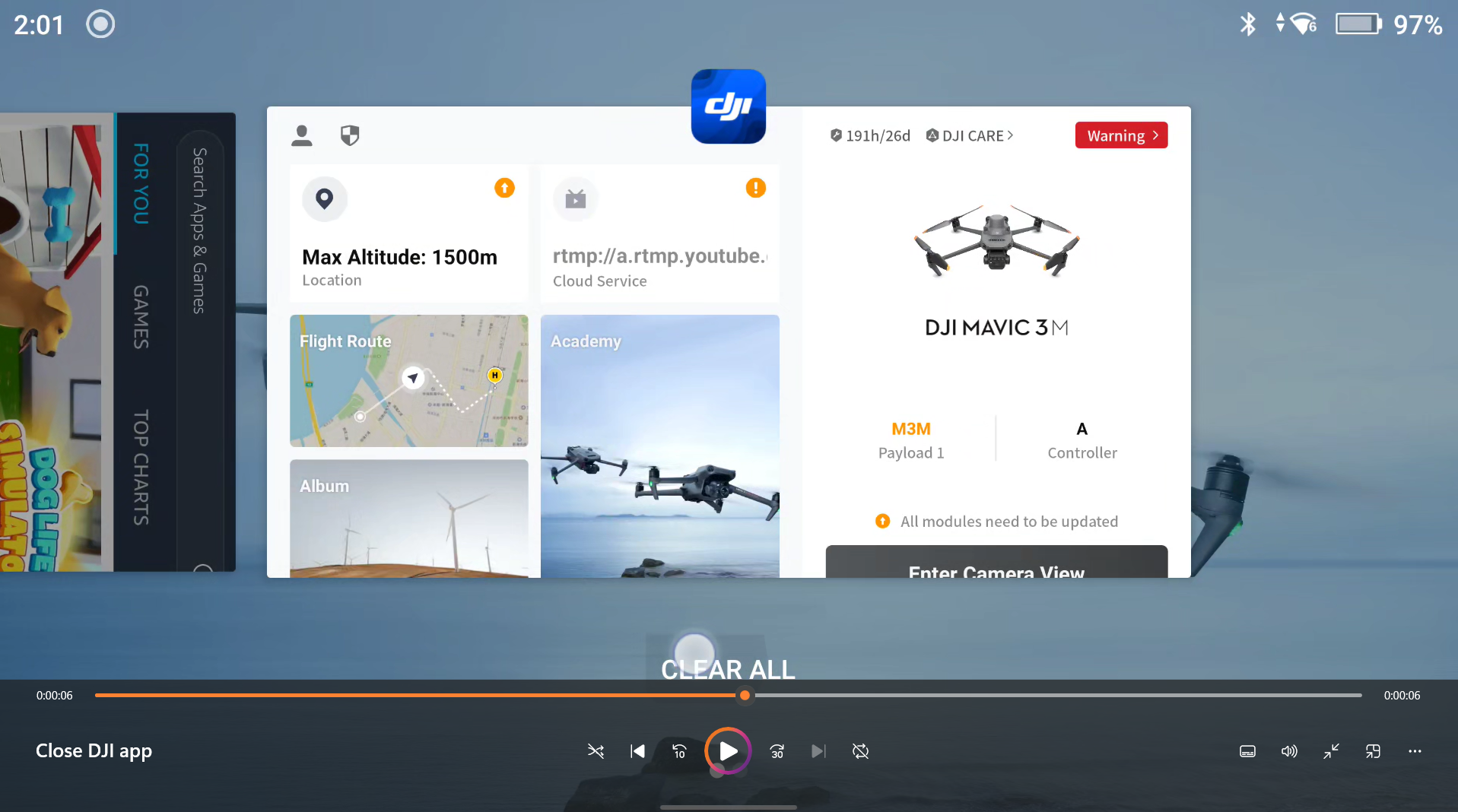Tap CLEAR ALL recent apps

tap(728, 669)
